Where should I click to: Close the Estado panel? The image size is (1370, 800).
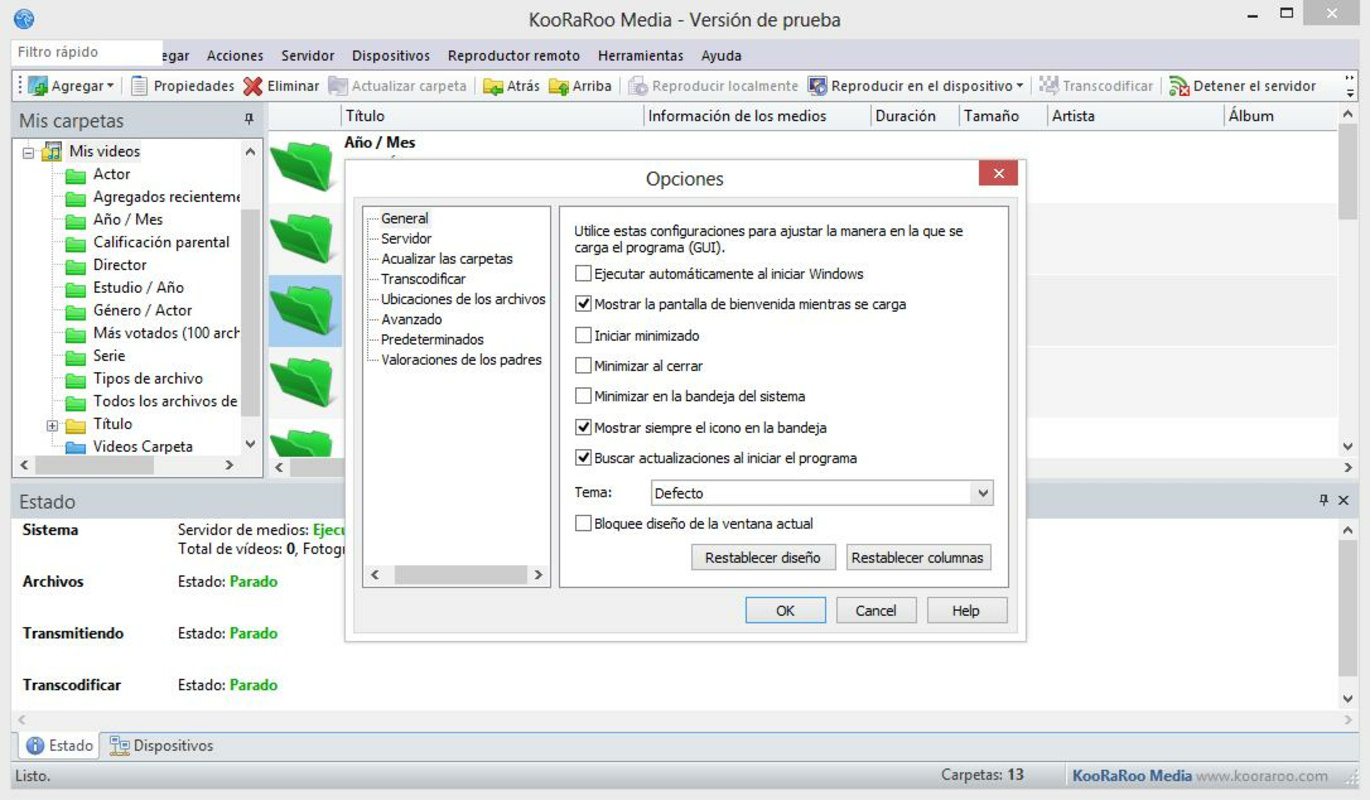1343,500
